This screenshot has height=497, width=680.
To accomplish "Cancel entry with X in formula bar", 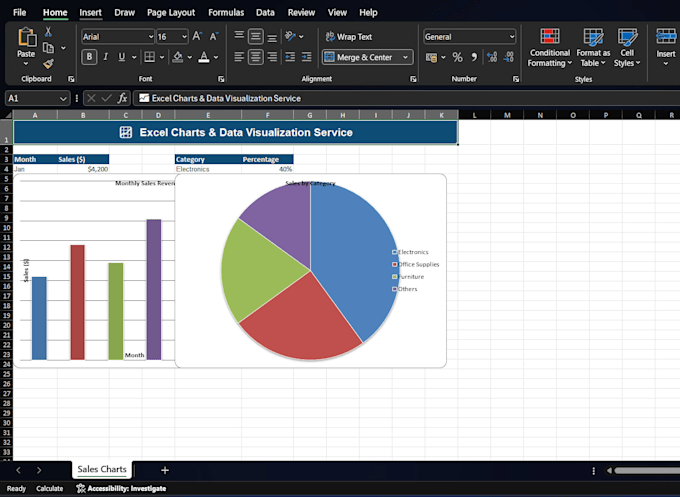I will 91,98.
